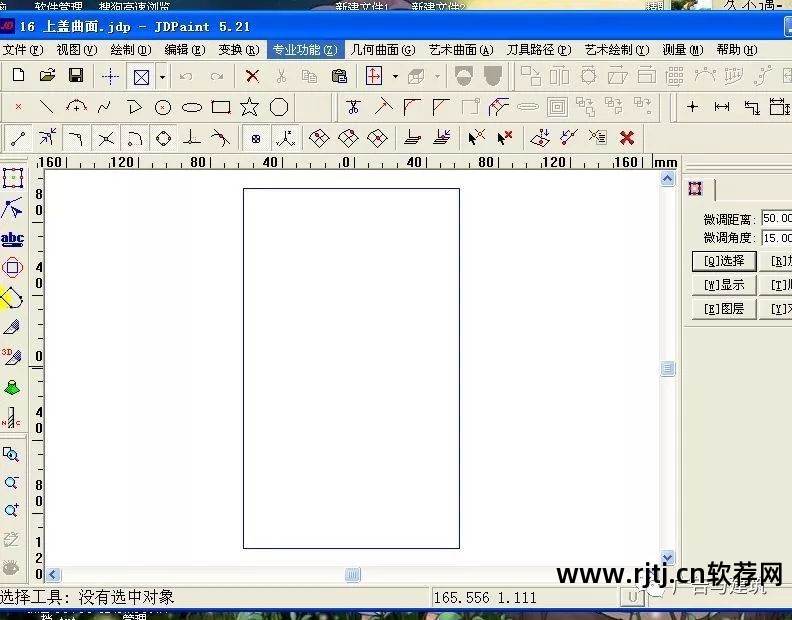Click the scissors trim tool icon
This screenshot has width=792, height=620.
(x=353, y=107)
